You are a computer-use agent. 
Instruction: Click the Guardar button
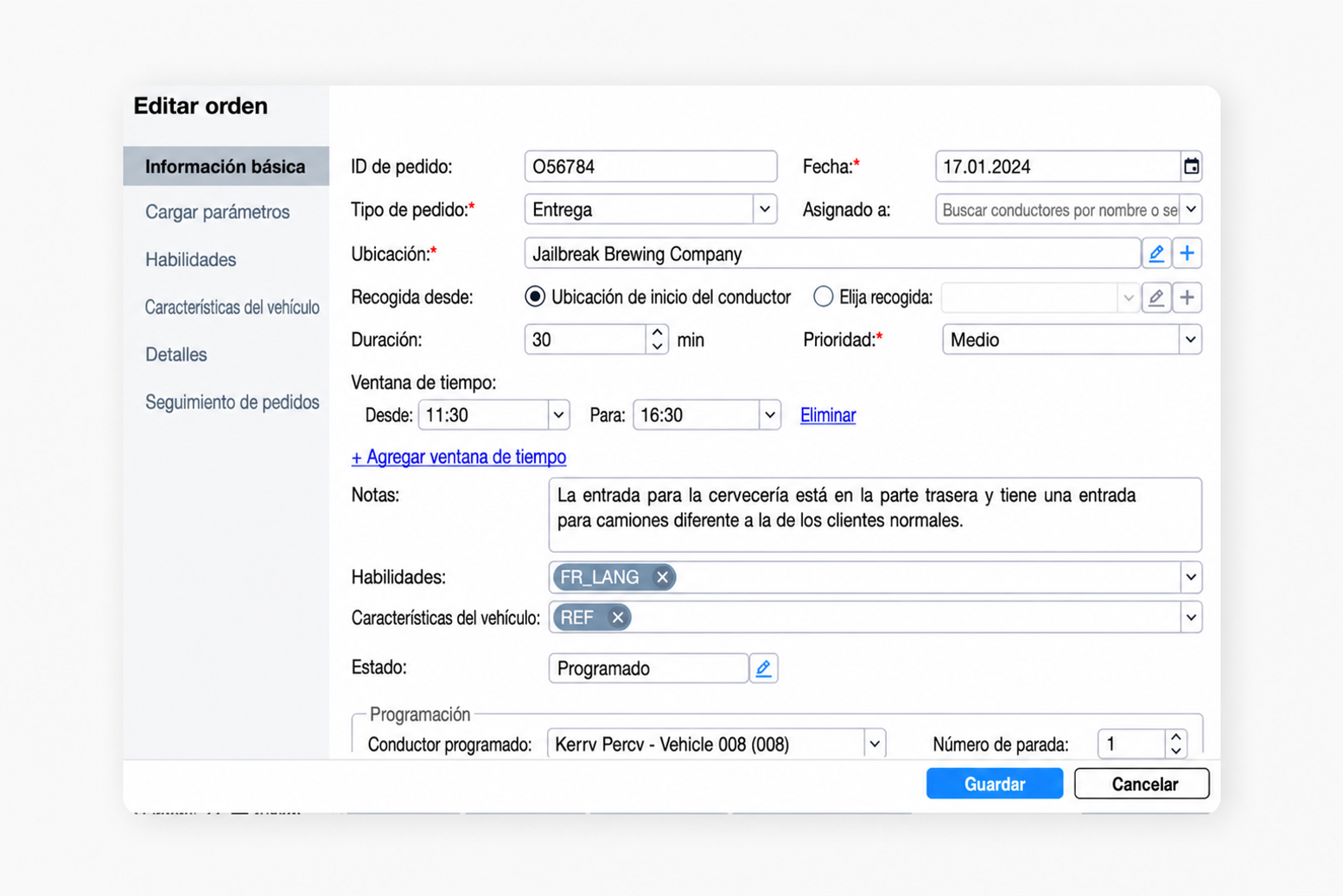pyautogui.click(x=995, y=784)
